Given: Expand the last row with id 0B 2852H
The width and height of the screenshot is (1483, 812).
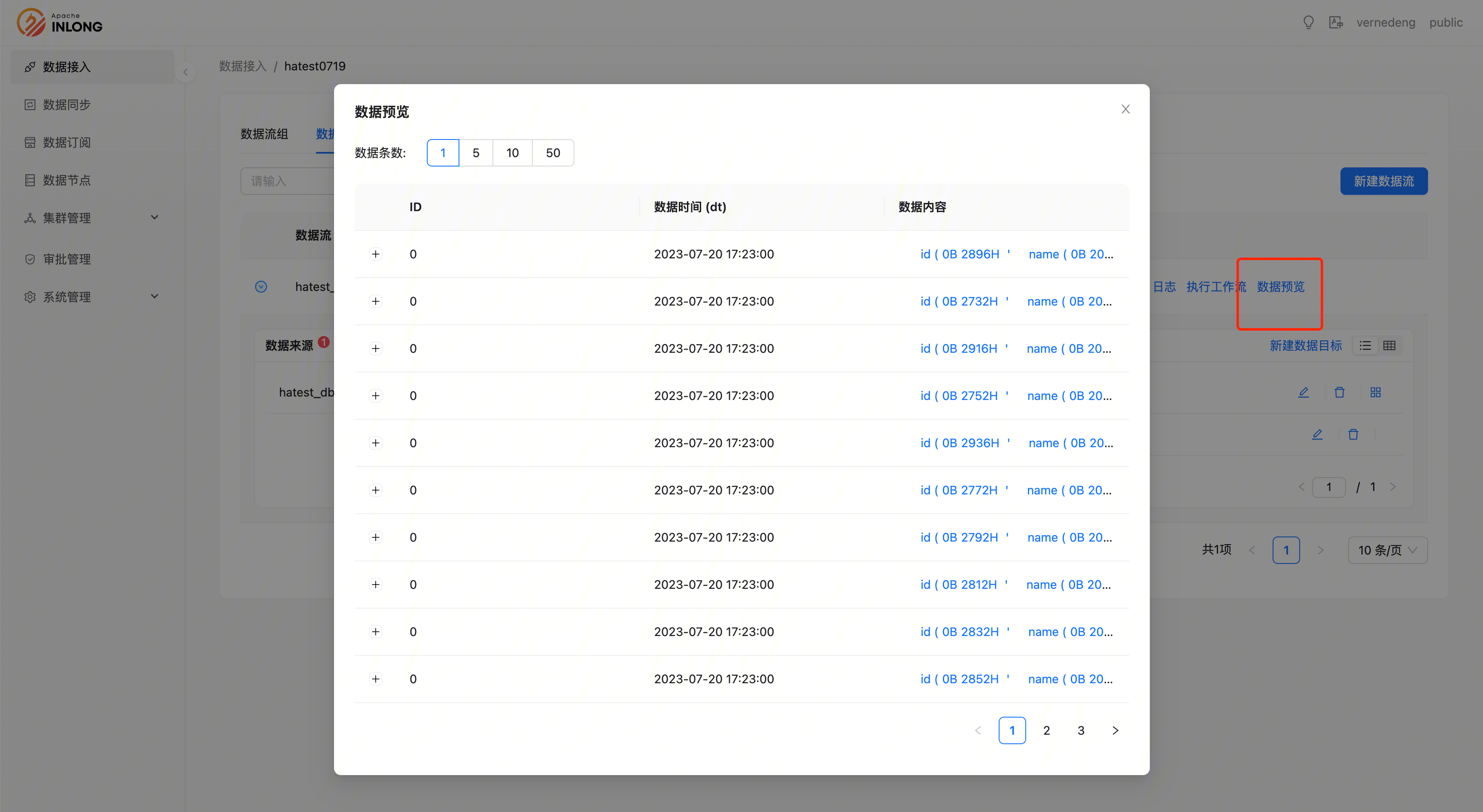Looking at the screenshot, I should (x=375, y=679).
